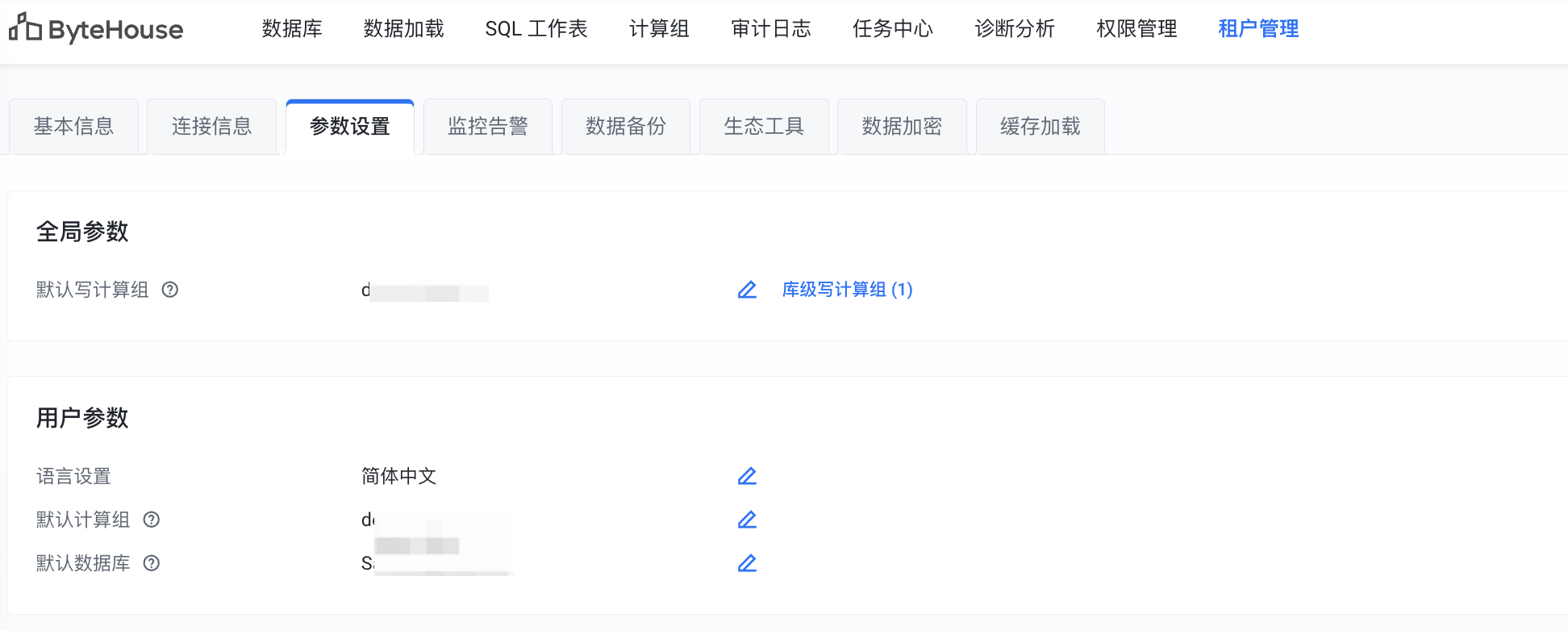The image size is (1568, 631).
Task: Select the 生态工具 tab
Action: (764, 127)
